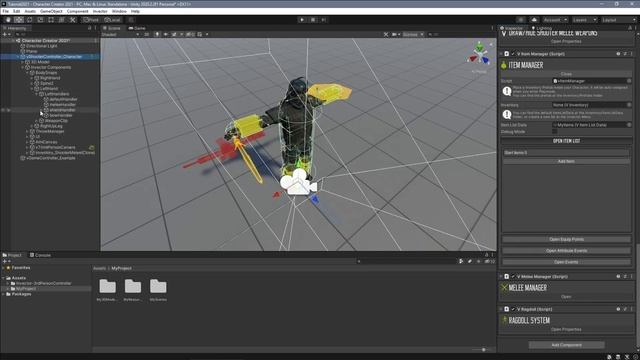Start Play mode
The height and width of the screenshot is (360, 640).
pos(302,20)
